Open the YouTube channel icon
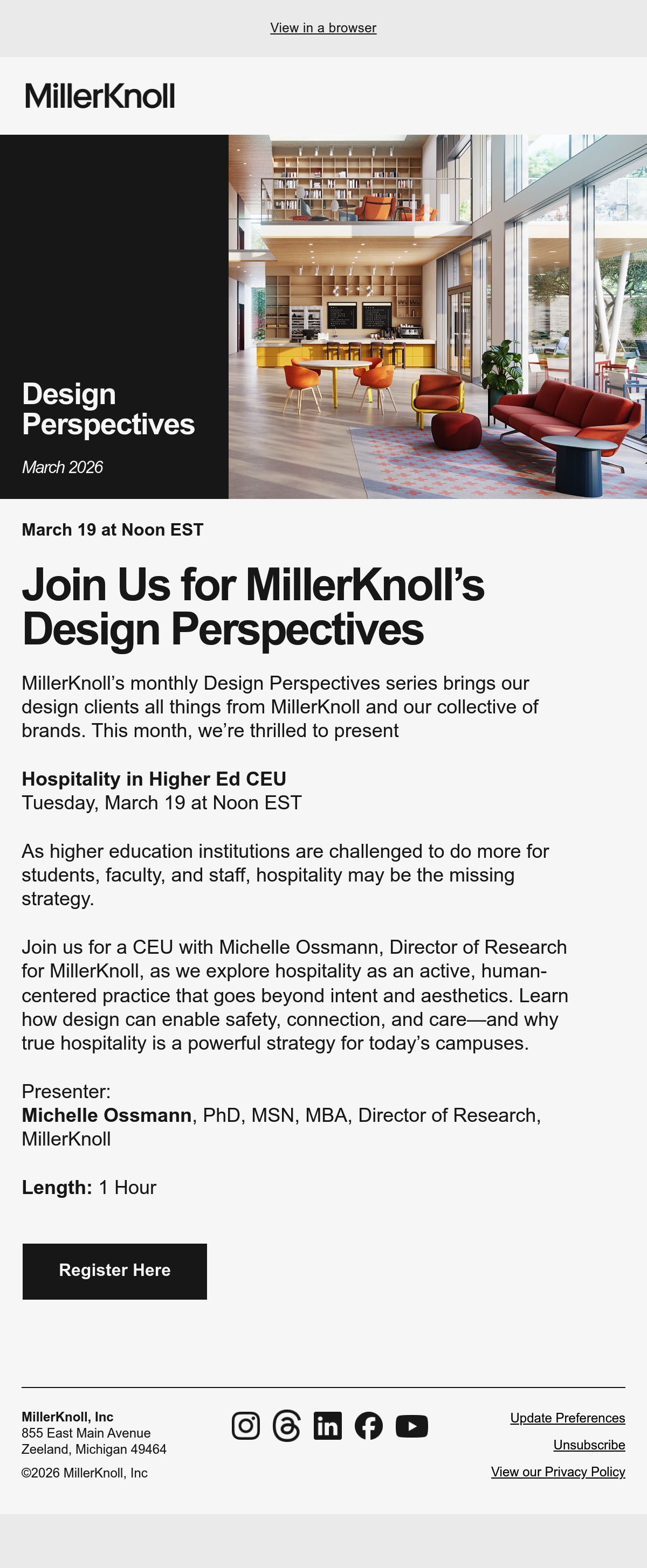The height and width of the screenshot is (1568, 647). coord(412,1426)
